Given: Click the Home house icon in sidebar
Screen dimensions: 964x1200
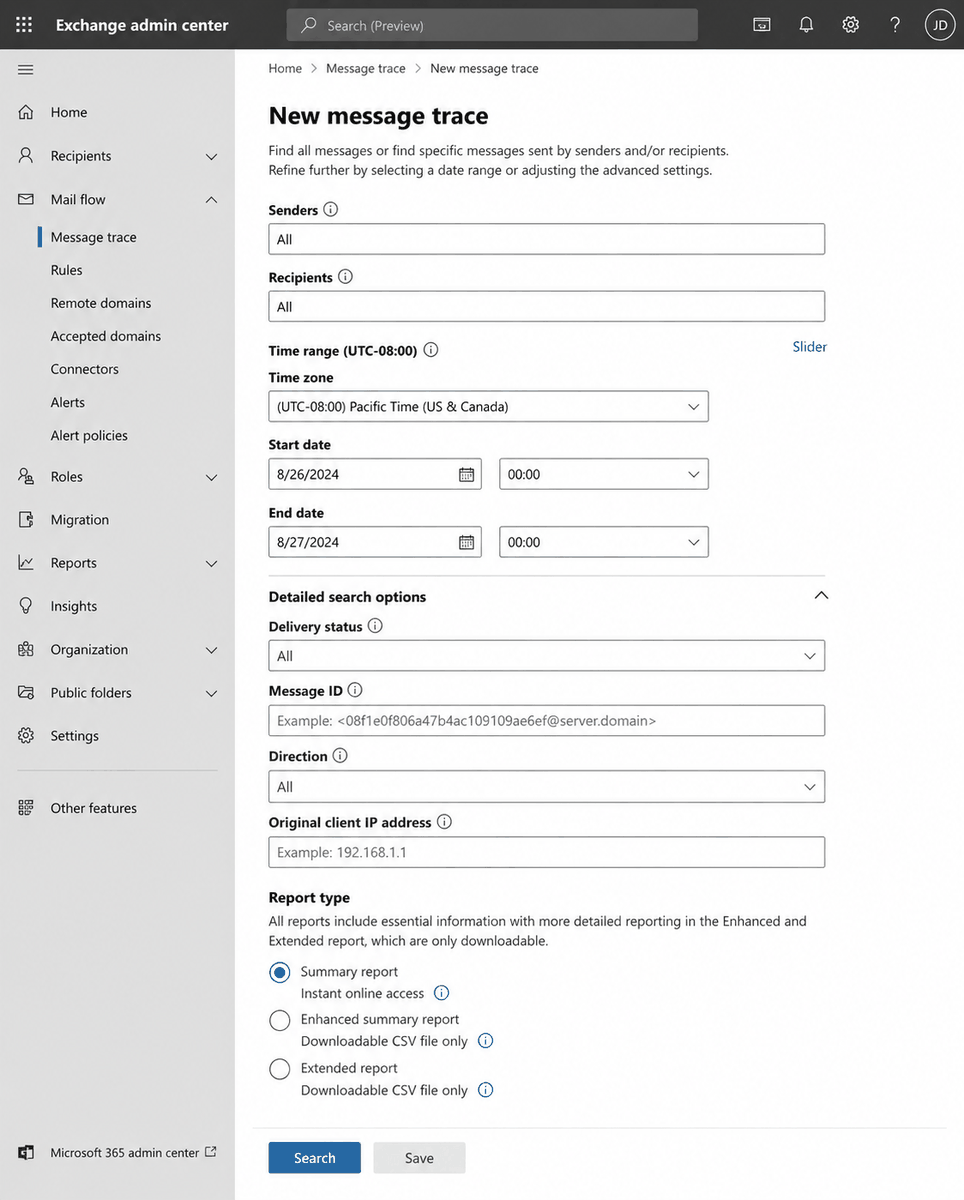Looking at the screenshot, I should [x=26, y=112].
